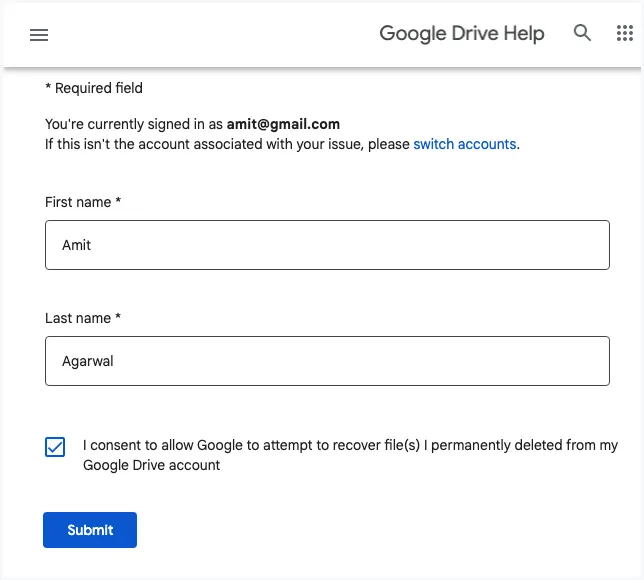The image size is (644, 580).
Task: Open the hamburger main menu
Action: 39,35
